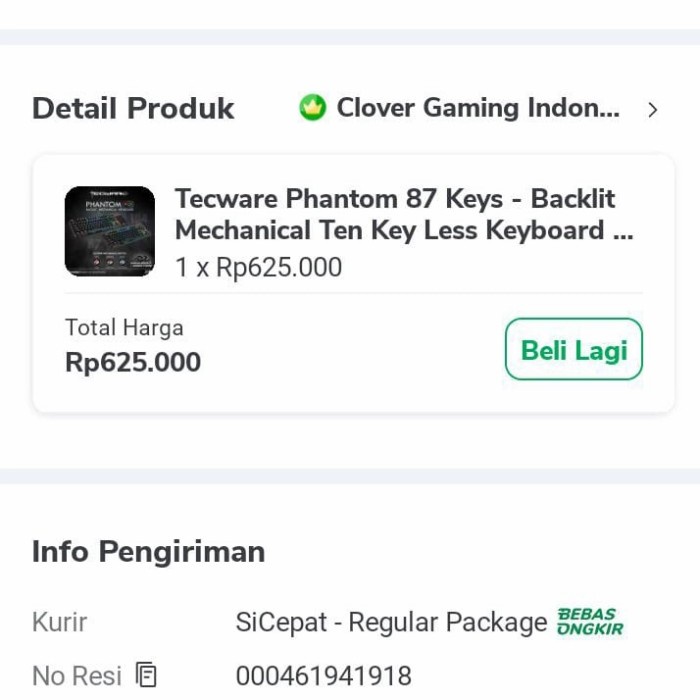Click the Kurir label
Viewport: 700px width, 700px height.
(x=59, y=622)
